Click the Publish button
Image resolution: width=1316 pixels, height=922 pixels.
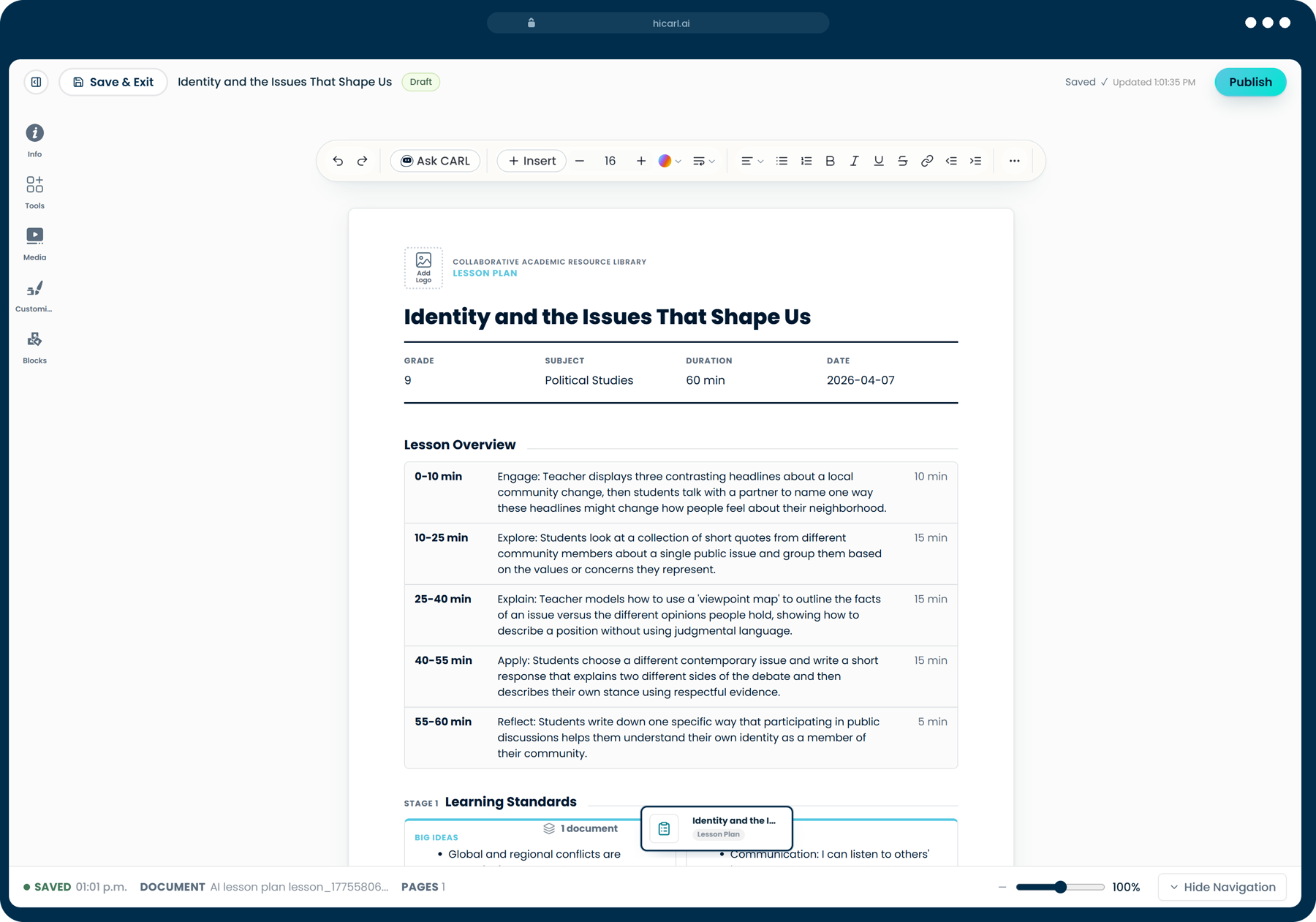(x=1250, y=82)
